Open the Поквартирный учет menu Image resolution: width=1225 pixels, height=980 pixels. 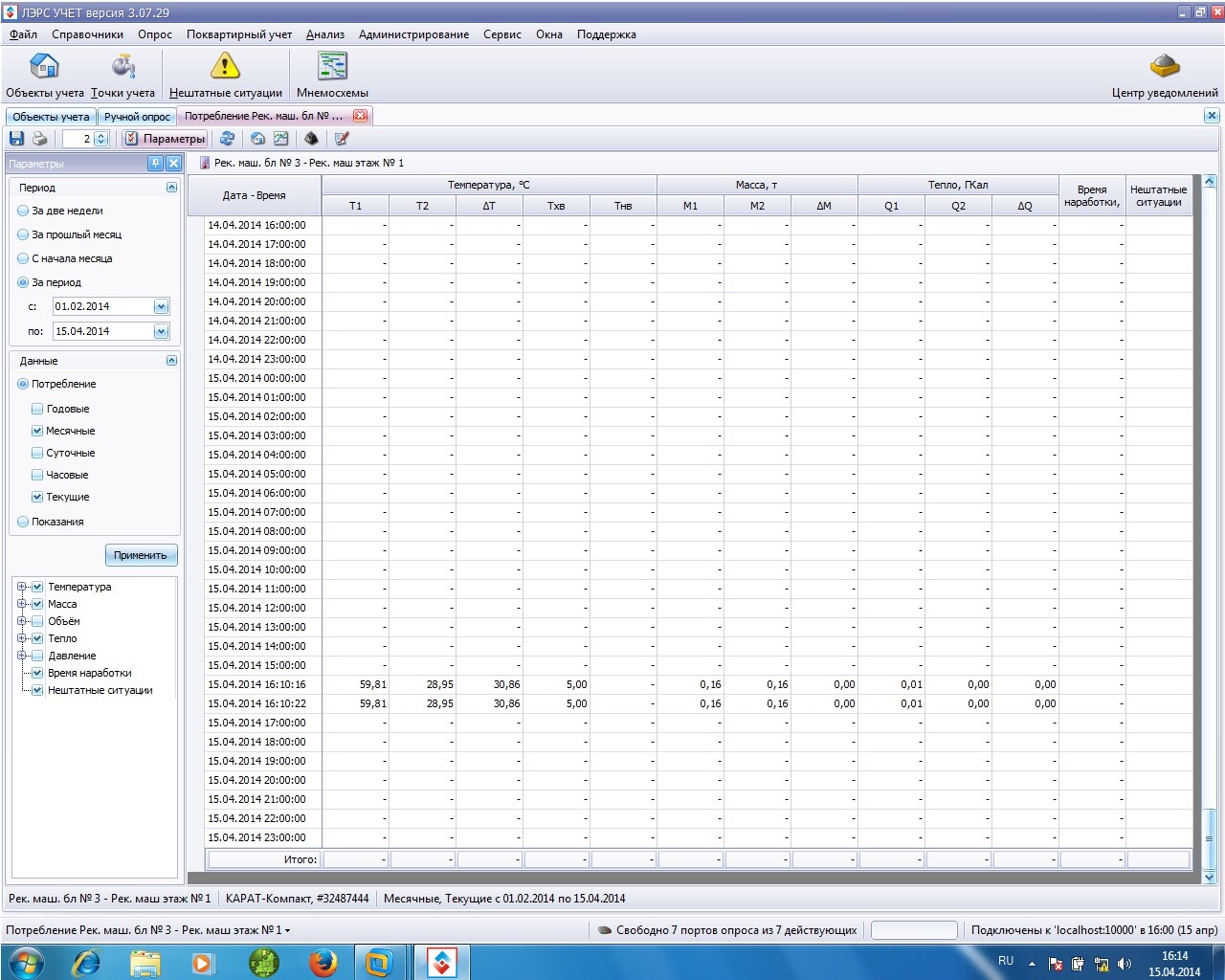point(239,34)
